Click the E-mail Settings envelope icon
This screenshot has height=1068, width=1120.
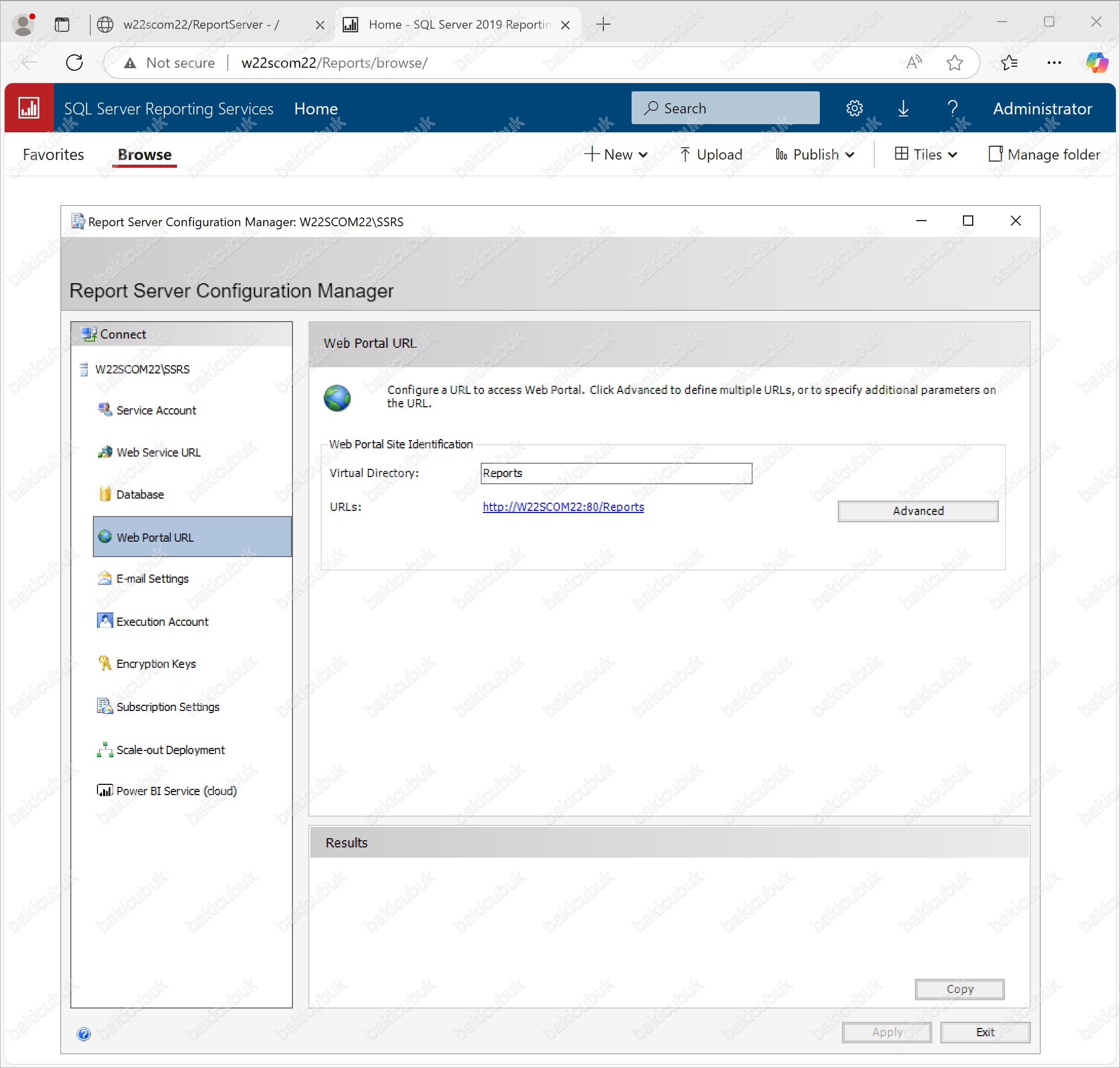coord(105,578)
